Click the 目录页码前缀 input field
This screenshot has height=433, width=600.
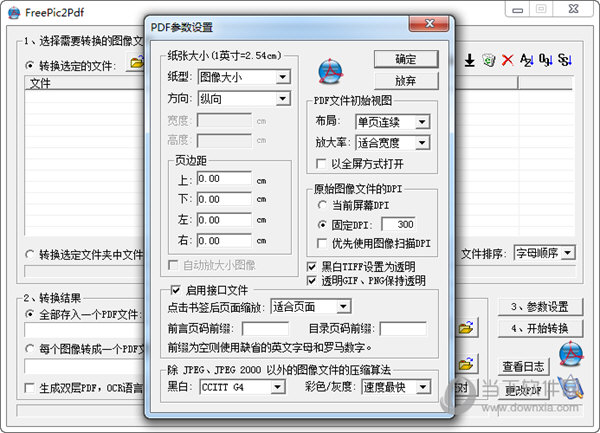click(x=403, y=329)
